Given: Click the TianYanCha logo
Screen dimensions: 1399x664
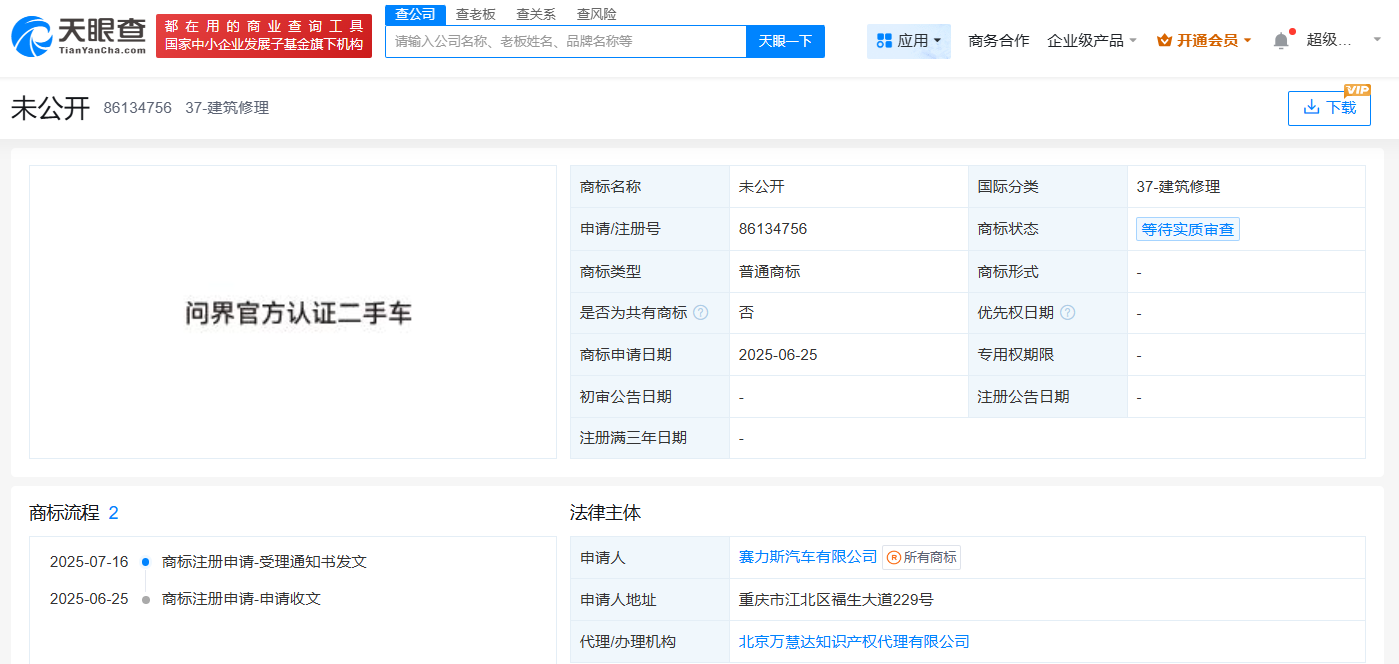Looking at the screenshot, I should 79,36.
